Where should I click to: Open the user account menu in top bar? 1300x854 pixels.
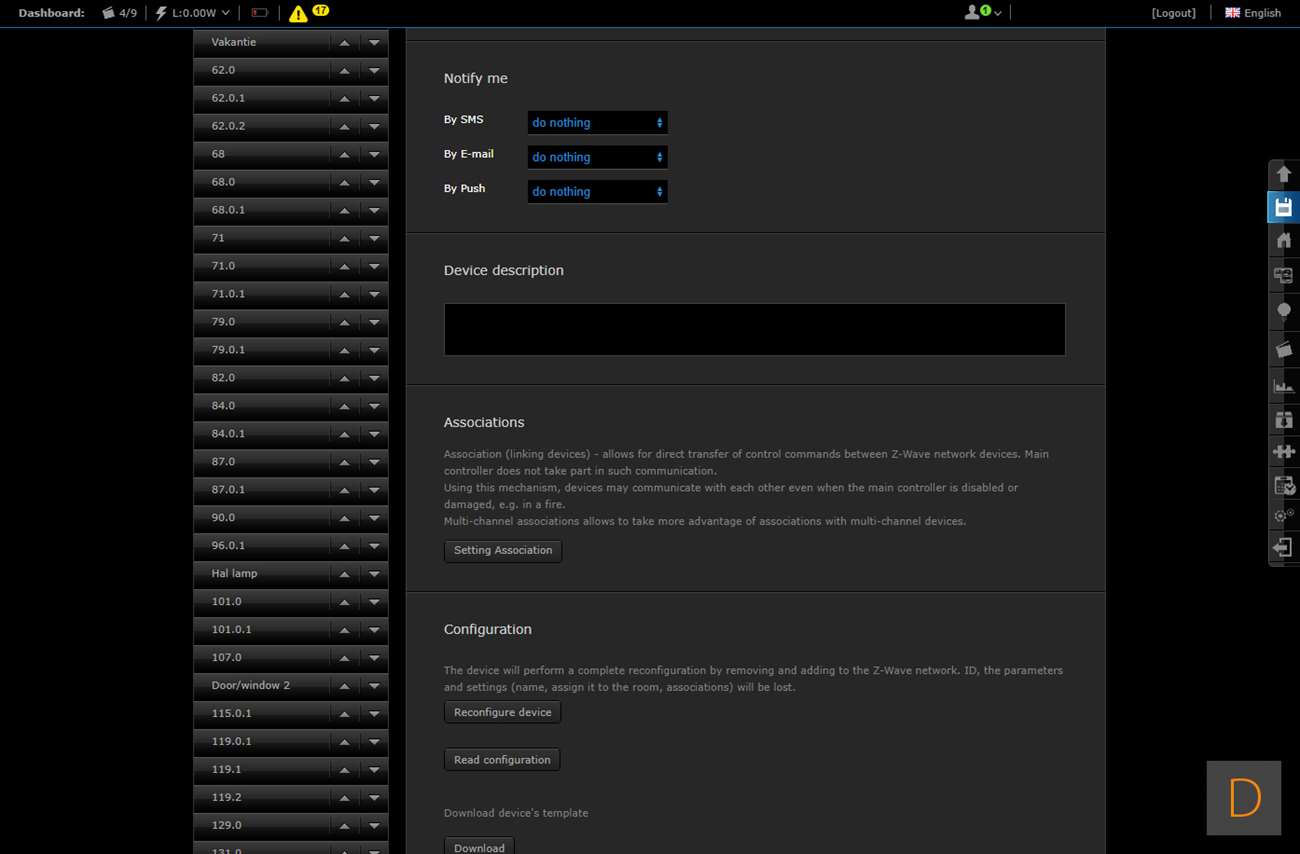click(982, 13)
